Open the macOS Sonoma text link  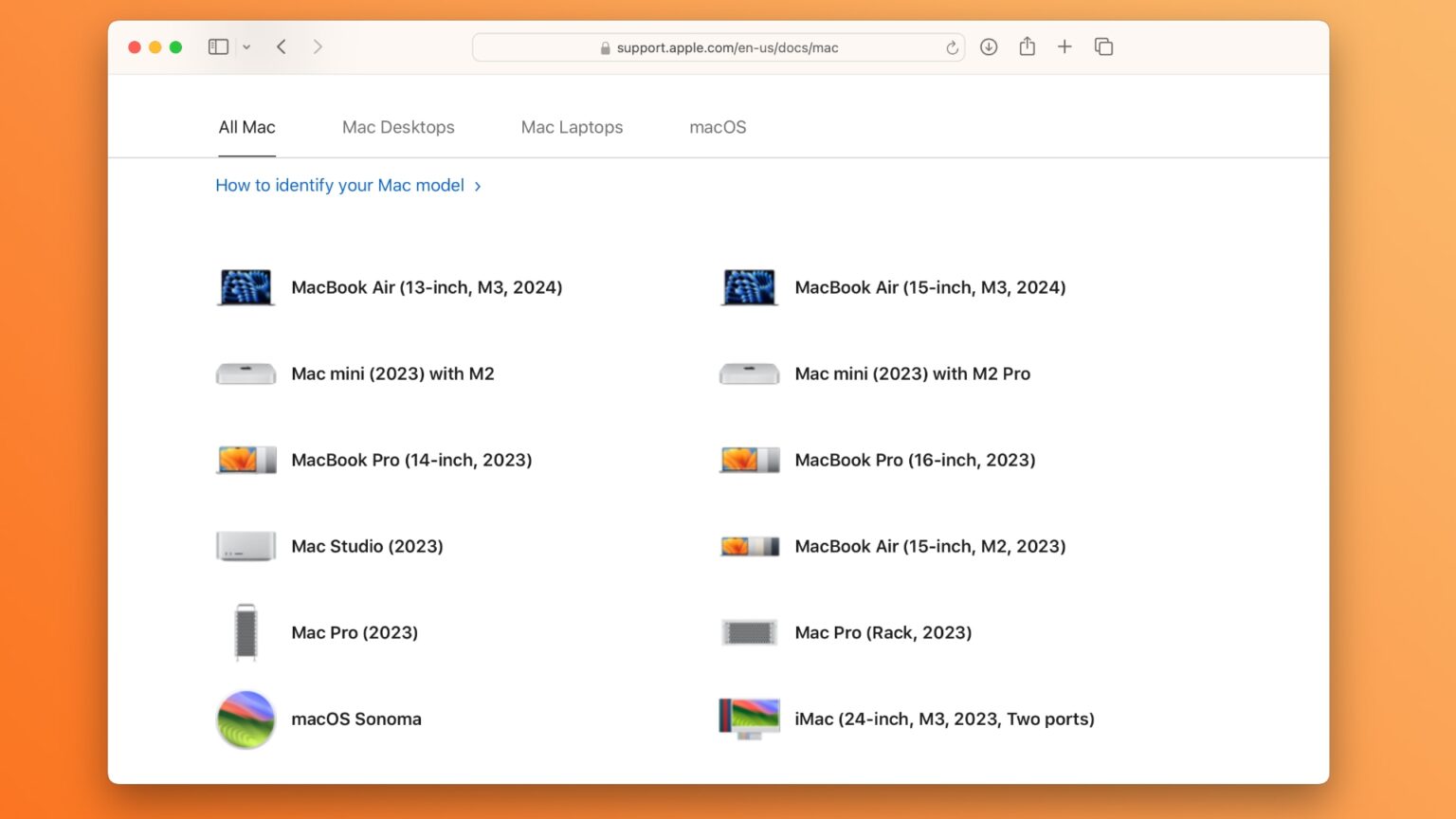(356, 719)
